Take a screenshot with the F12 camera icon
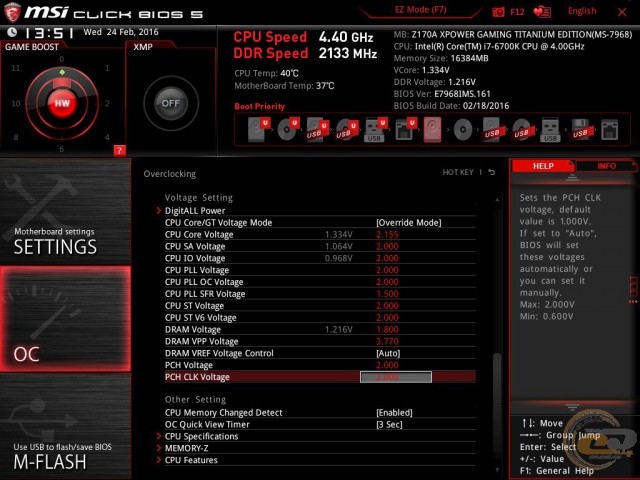 click(x=498, y=12)
